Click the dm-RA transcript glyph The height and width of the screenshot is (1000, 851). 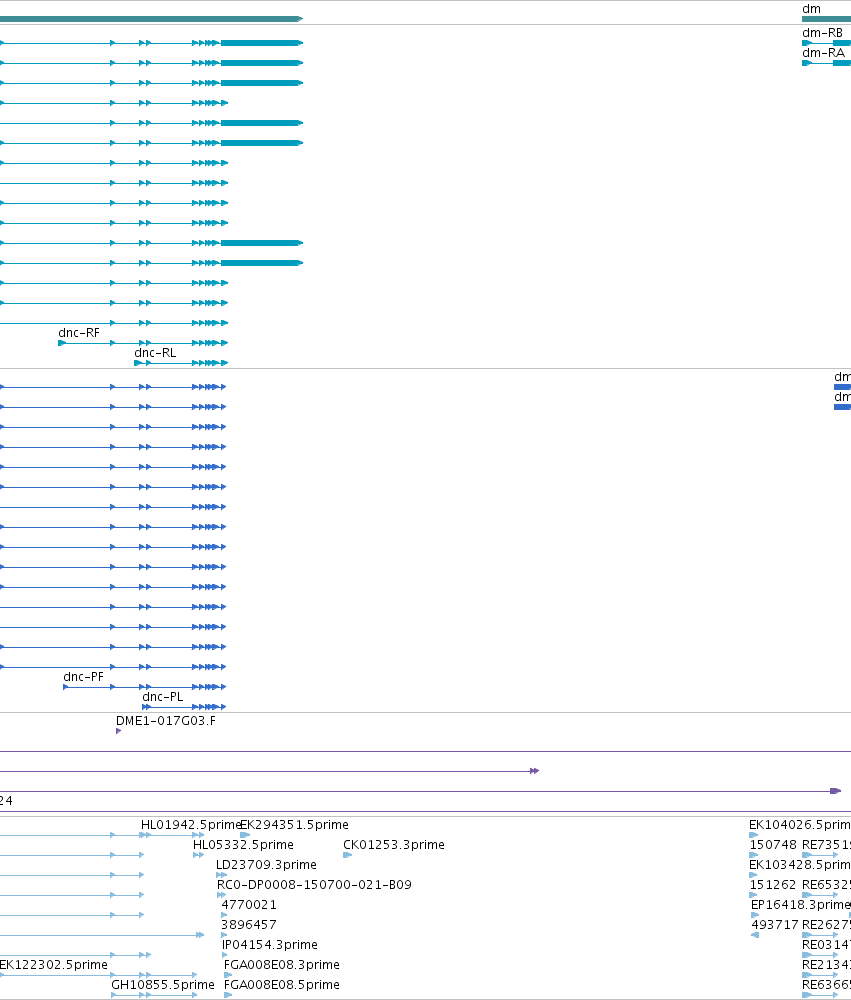point(826,62)
